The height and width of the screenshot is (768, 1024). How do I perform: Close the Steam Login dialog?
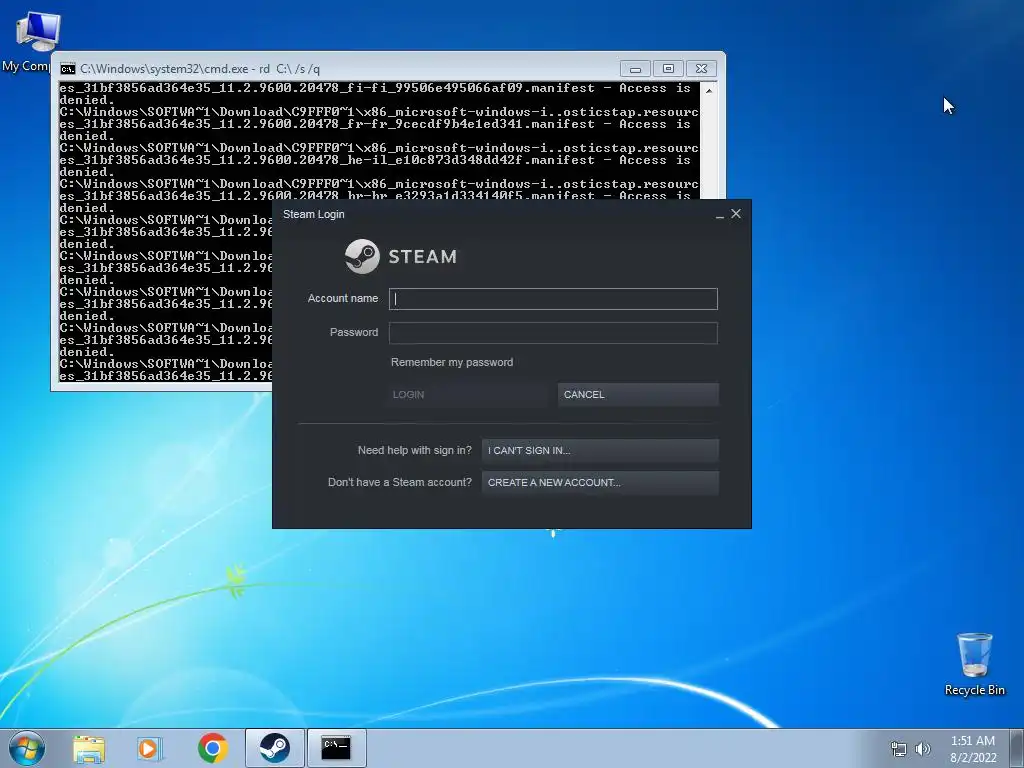(736, 214)
